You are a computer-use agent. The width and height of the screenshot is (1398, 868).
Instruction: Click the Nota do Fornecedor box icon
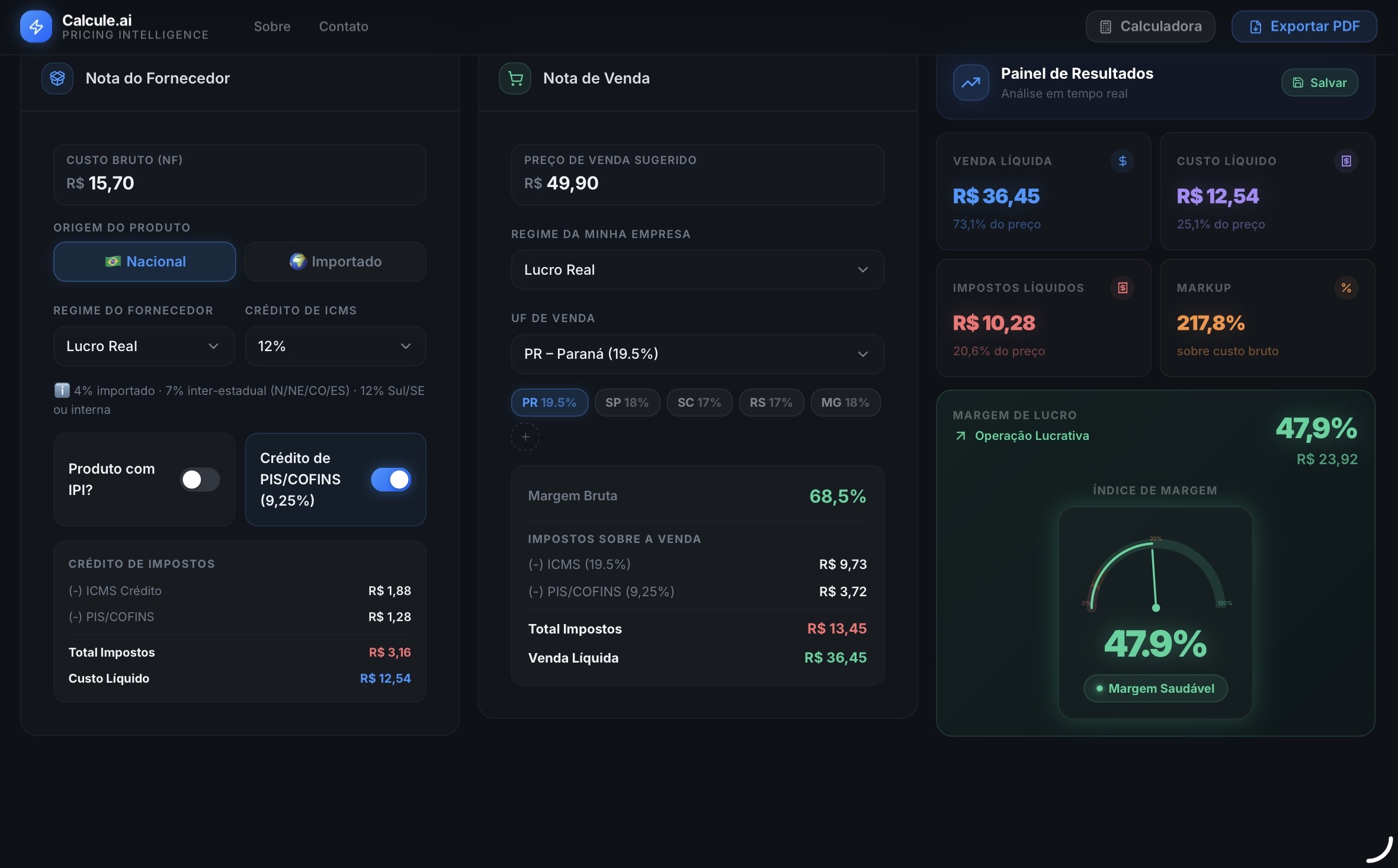pos(57,78)
